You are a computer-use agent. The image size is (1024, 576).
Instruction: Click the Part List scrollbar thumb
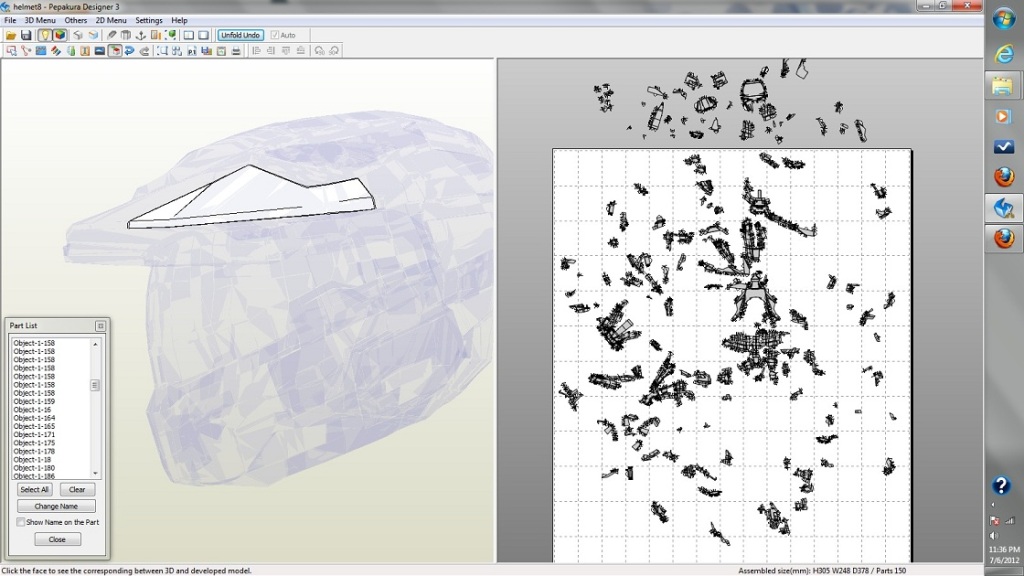(95, 385)
